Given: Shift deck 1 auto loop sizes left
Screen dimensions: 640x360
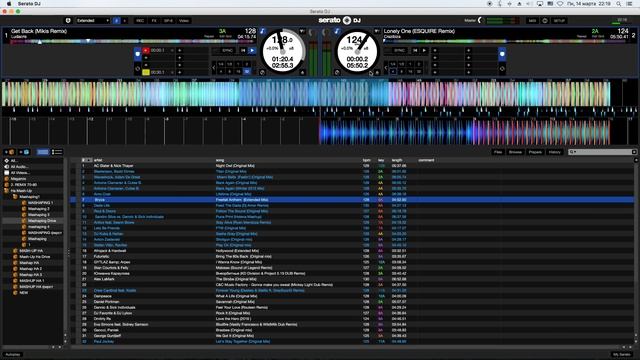Looking at the screenshot, I should 214,68.
